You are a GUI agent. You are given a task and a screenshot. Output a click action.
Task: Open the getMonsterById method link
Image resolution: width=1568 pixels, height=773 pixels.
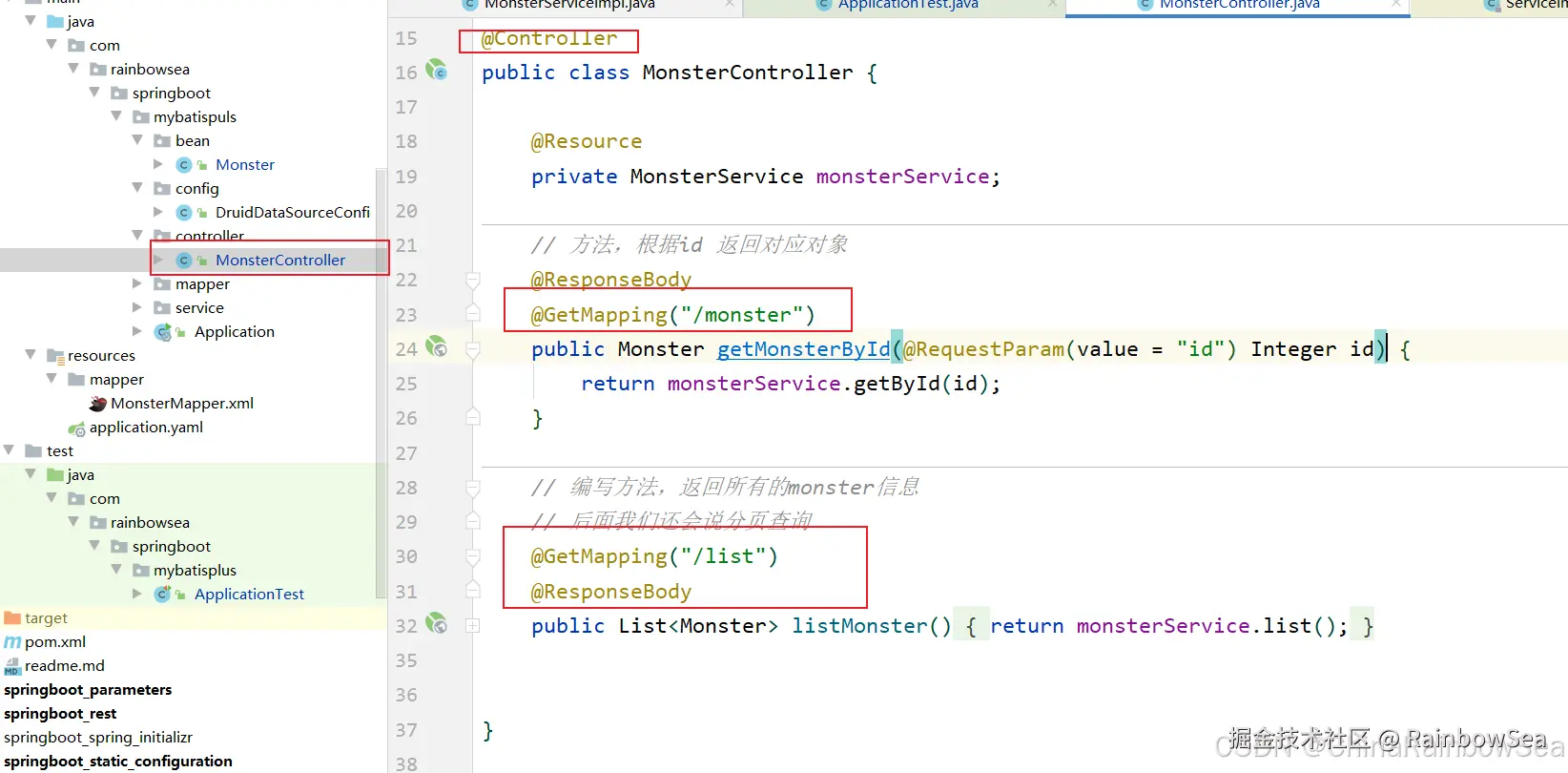[803, 349]
